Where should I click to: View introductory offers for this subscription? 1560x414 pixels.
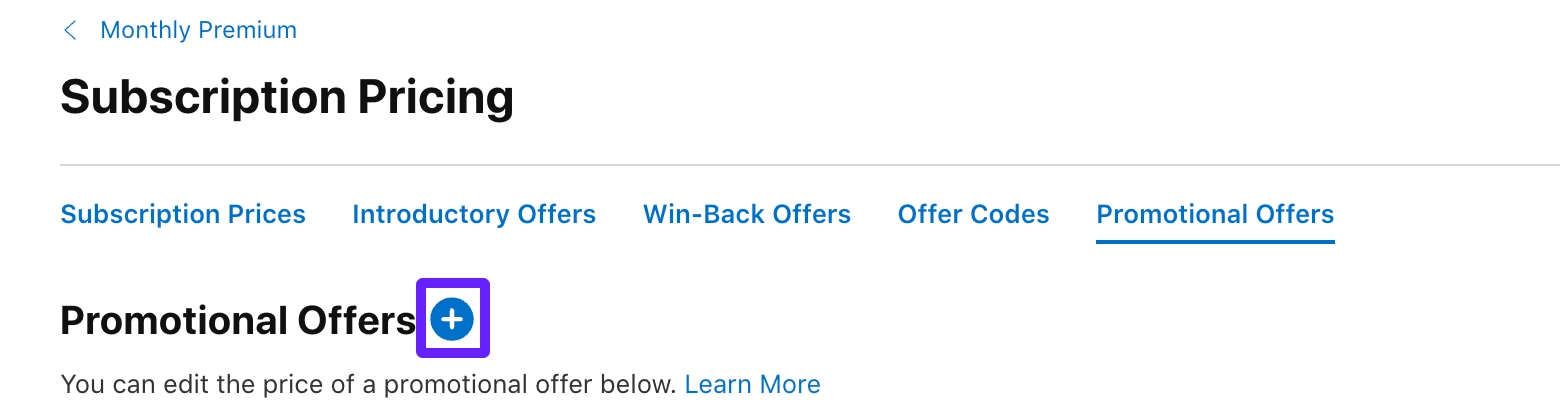(x=474, y=214)
